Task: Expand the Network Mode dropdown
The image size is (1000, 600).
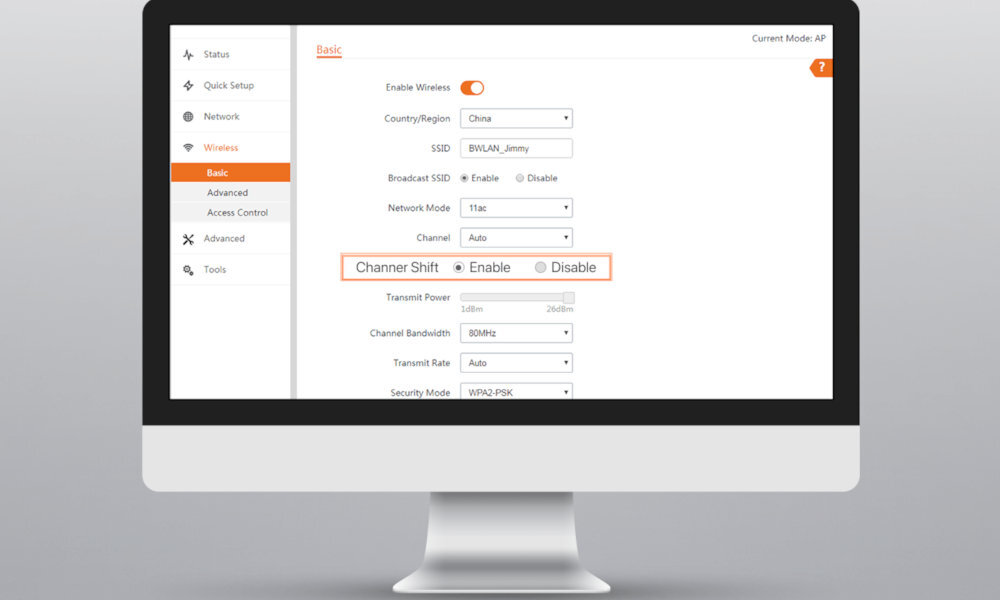Action: [516, 208]
